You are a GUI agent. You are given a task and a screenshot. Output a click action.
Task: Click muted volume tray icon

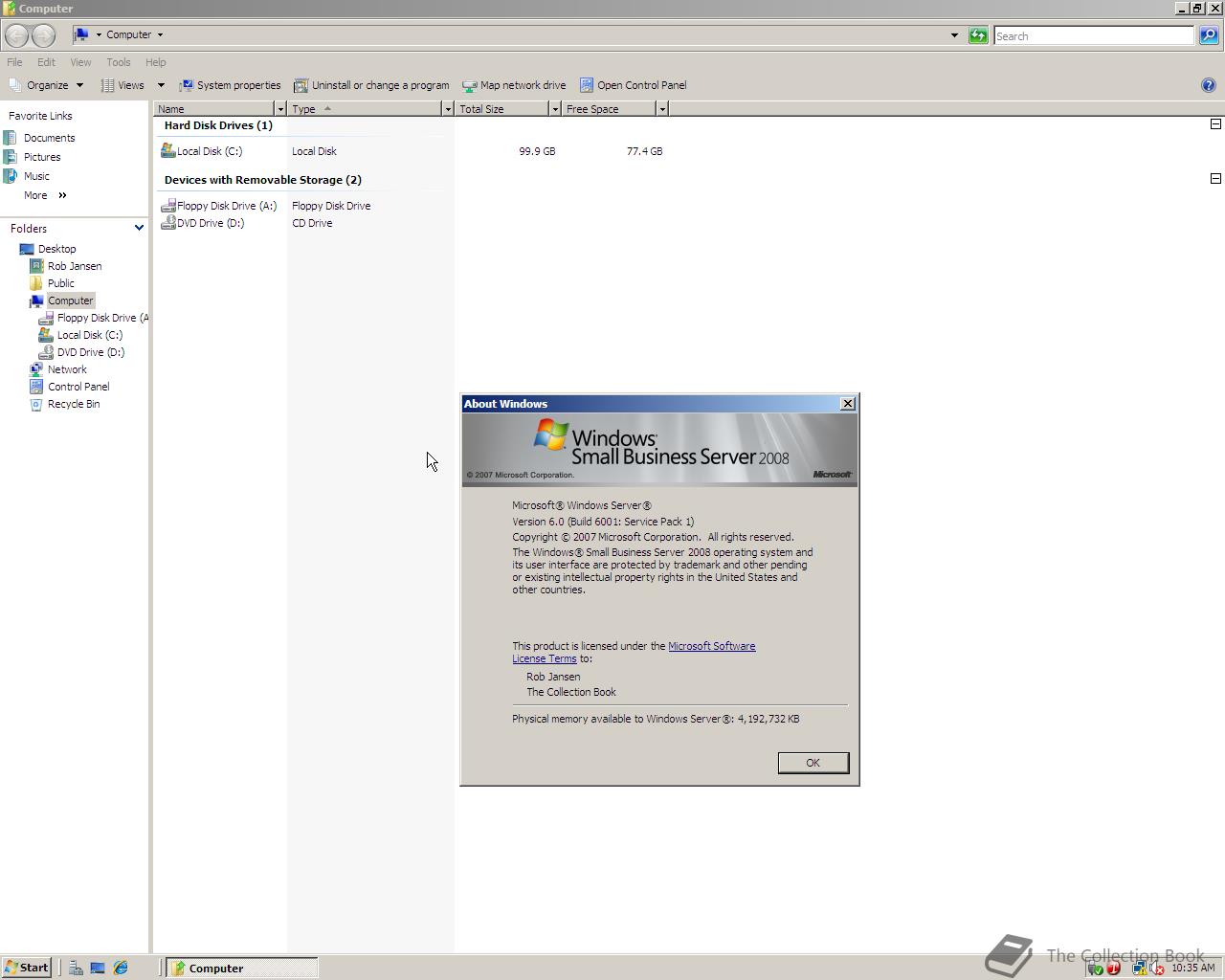click(1156, 969)
